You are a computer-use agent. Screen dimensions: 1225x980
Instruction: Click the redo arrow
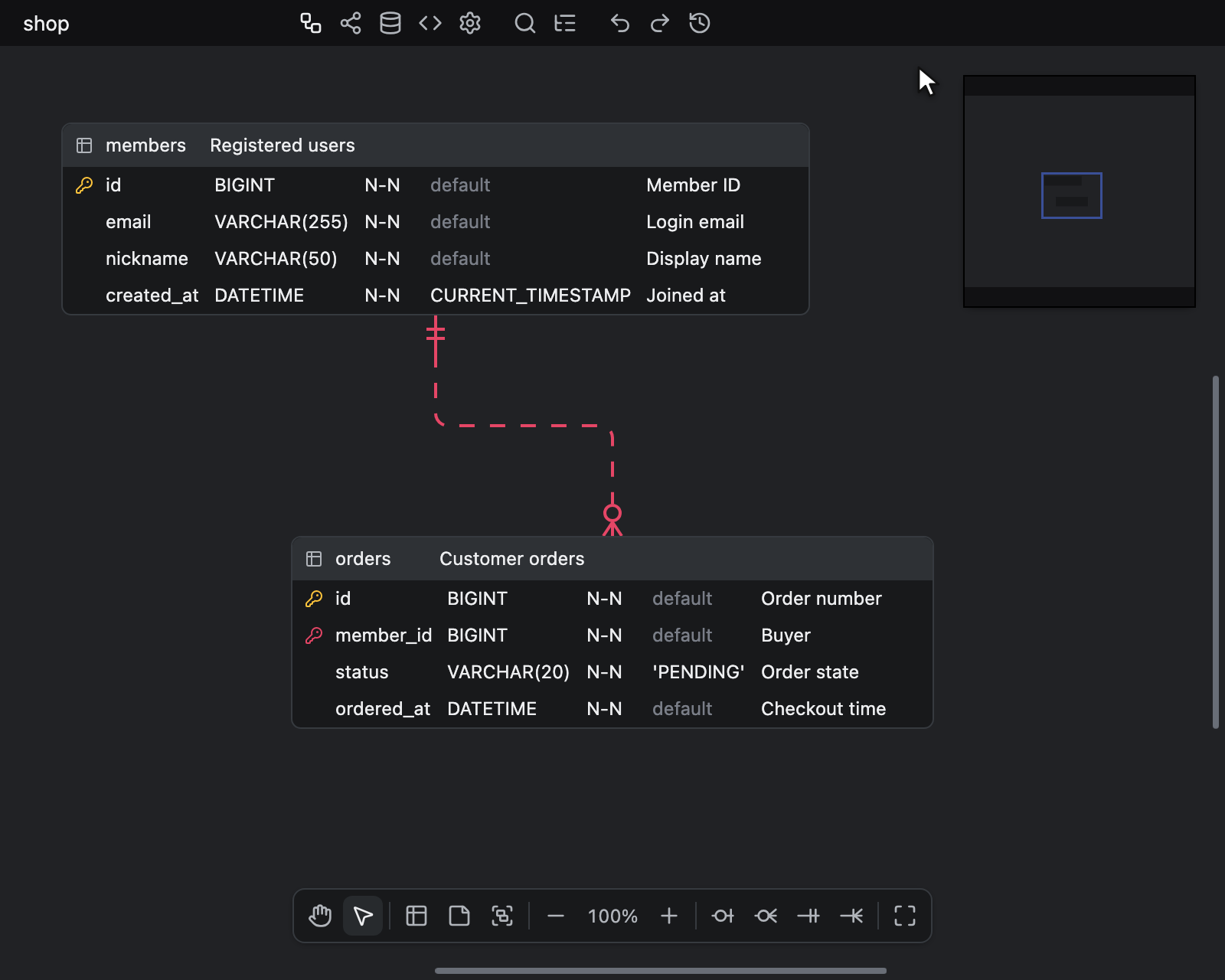tap(660, 23)
